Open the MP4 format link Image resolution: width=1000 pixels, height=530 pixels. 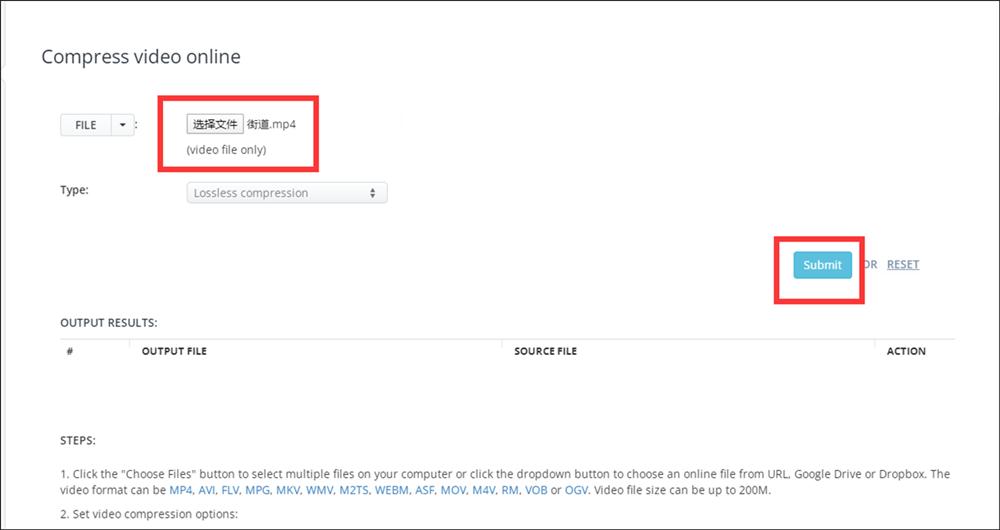181,490
